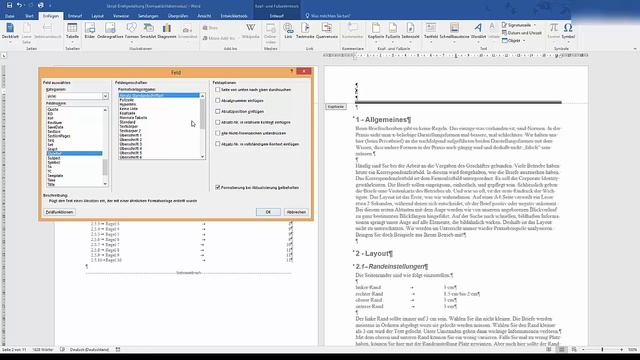The height and width of the screenshot is (360, 640).
Task: Select 'Quote' in Feldnamen list
Action: (53, 109)
